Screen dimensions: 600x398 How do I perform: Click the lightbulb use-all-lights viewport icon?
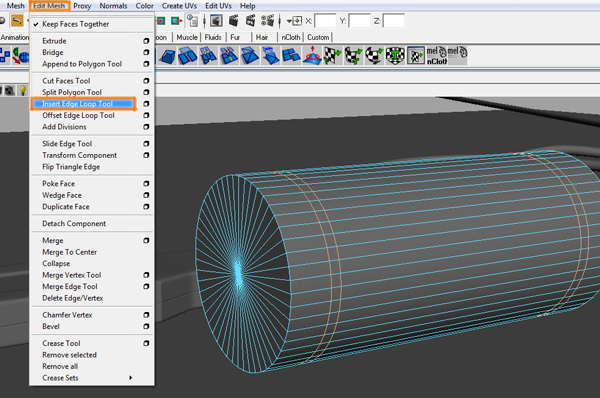pos(23,91)
